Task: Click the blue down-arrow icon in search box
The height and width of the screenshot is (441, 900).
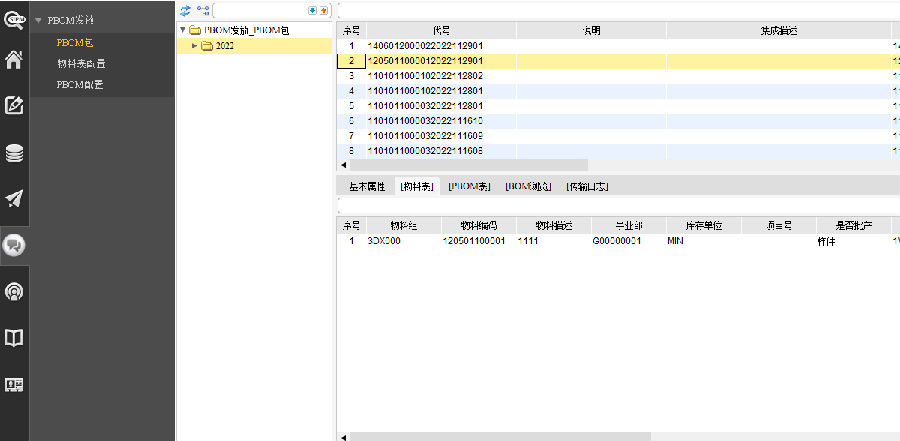Action: (312, 10)
